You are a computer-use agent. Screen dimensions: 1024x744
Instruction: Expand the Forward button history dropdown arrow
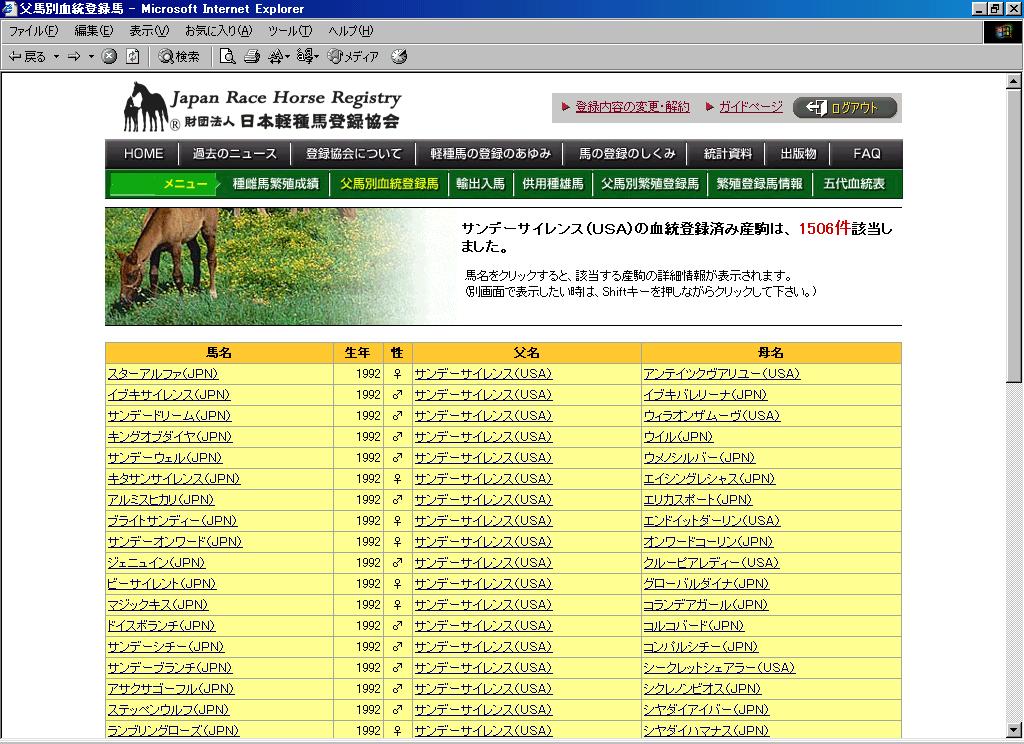coord(91,57)
